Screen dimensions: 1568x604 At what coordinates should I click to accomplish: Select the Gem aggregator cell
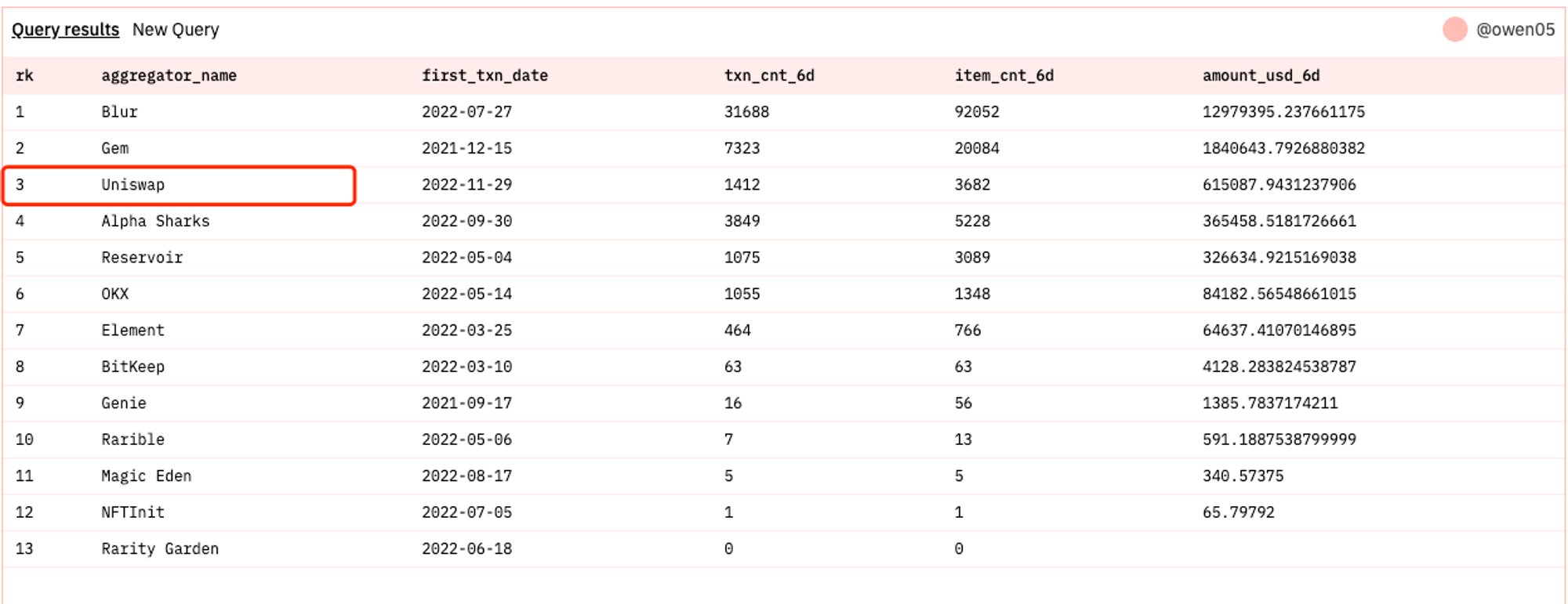[x=114, y=149]
